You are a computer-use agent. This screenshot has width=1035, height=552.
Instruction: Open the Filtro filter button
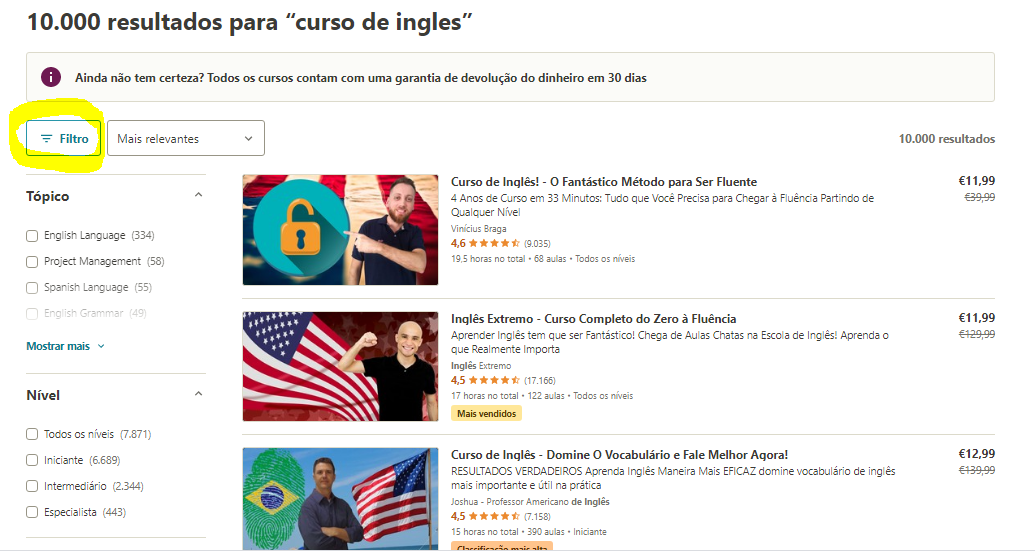(x=63, y=138)
